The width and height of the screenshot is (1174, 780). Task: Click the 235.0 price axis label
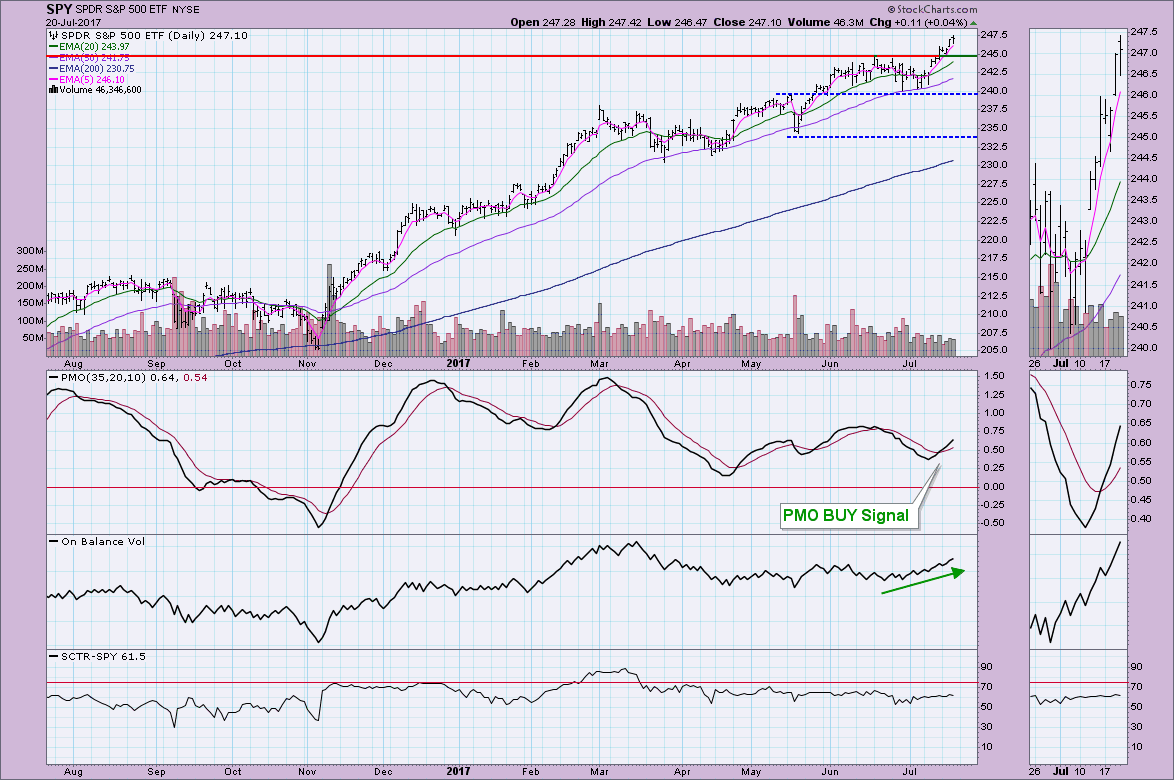click(x=993, y=127)
